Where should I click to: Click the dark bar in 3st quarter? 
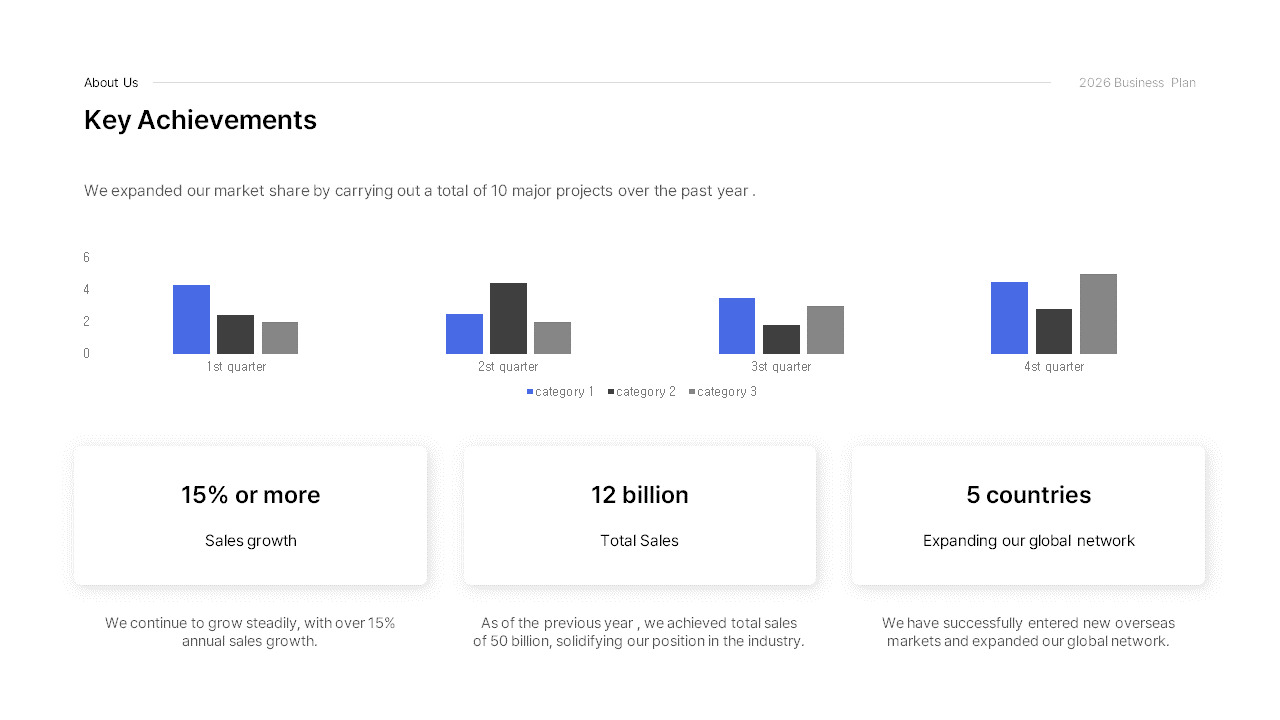point(781,340)
